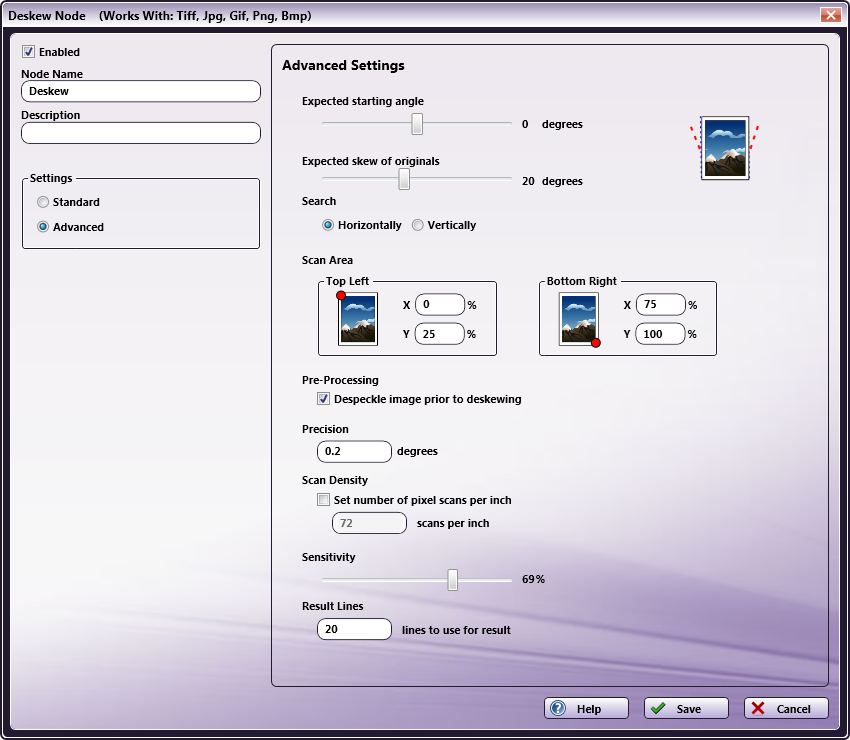Click the Precision degrees field

pyautogui.click(x=355, y=452)
